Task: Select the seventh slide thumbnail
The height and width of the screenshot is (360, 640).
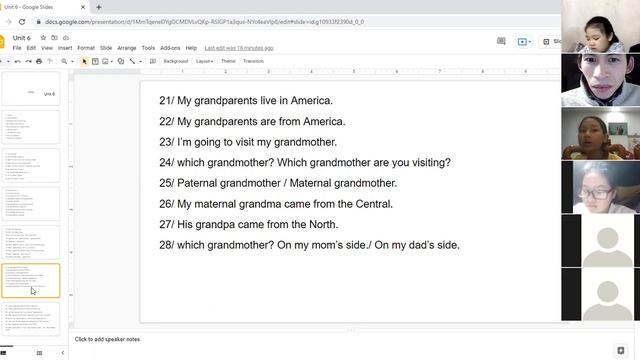Action: point(31,319)
